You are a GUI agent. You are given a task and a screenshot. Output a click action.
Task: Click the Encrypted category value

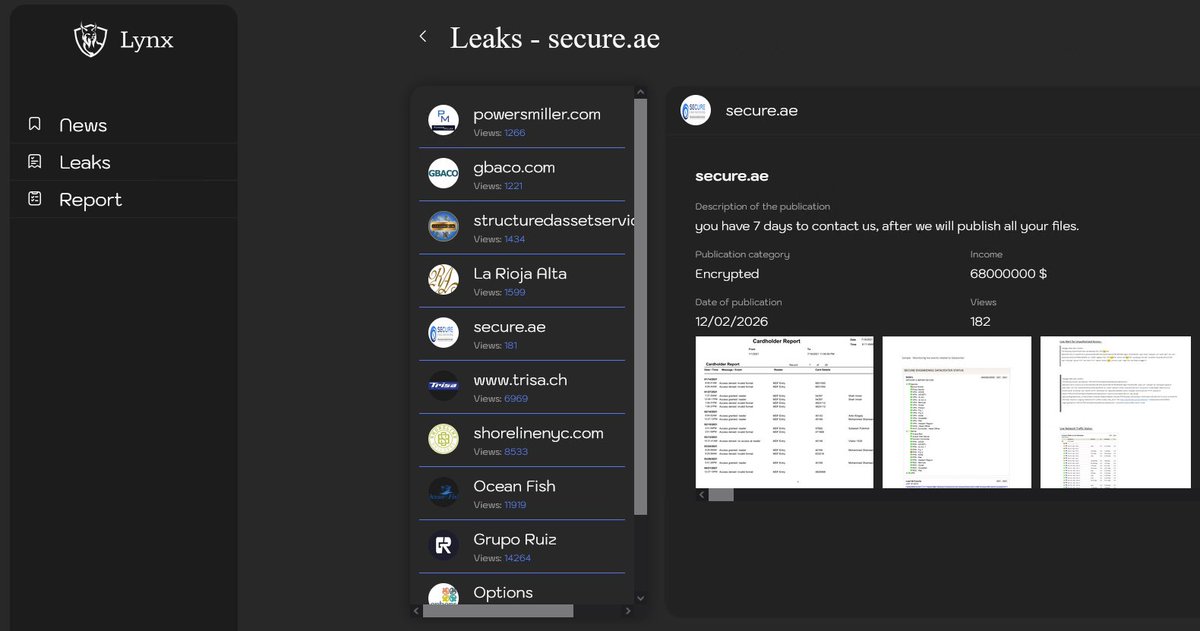727,273
